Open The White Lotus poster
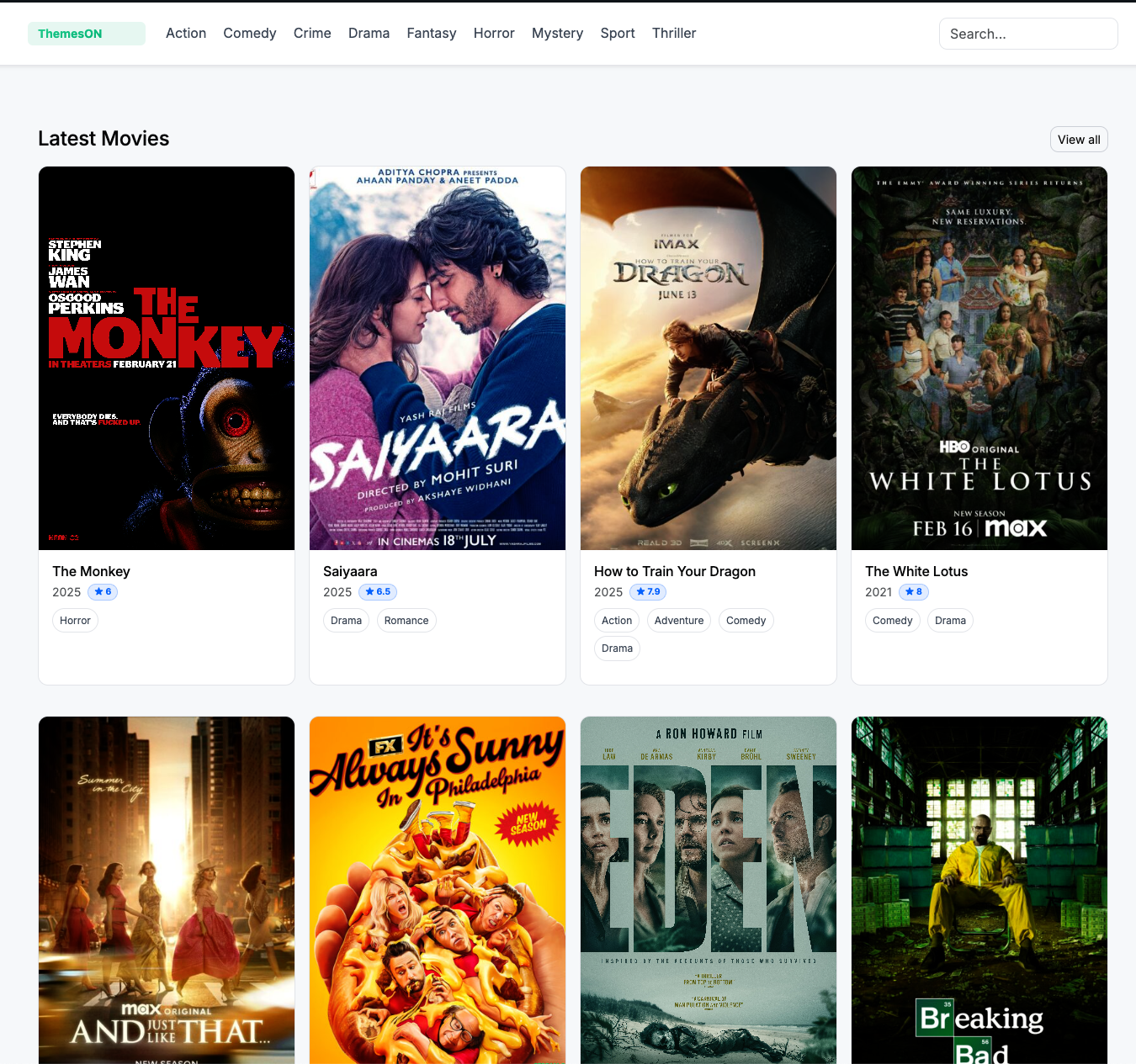This screenshot has height=1064, width=1136. [x=979, y=358]
